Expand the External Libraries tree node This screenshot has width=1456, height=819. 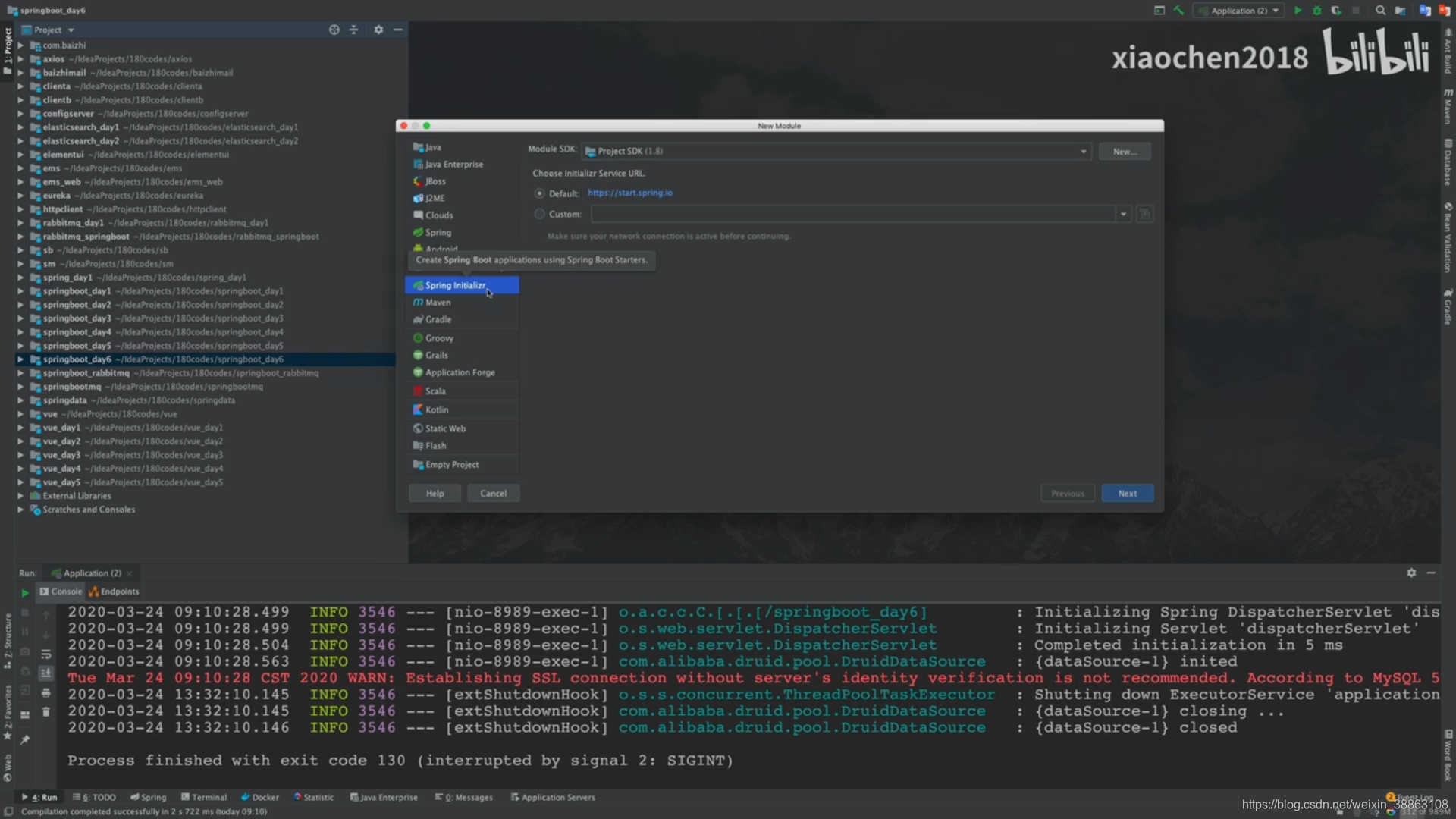pyautogui.click(x=20, y=496)
